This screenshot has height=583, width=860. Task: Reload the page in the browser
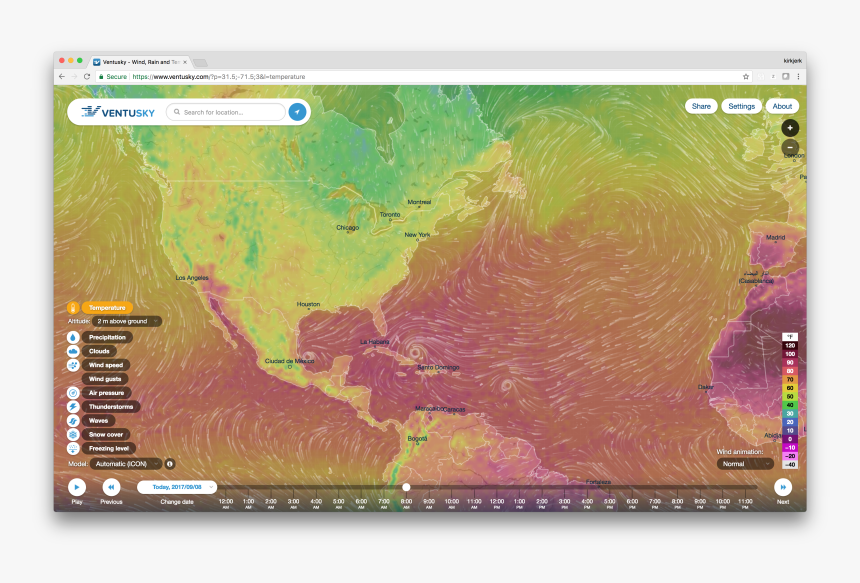[87, 77]
